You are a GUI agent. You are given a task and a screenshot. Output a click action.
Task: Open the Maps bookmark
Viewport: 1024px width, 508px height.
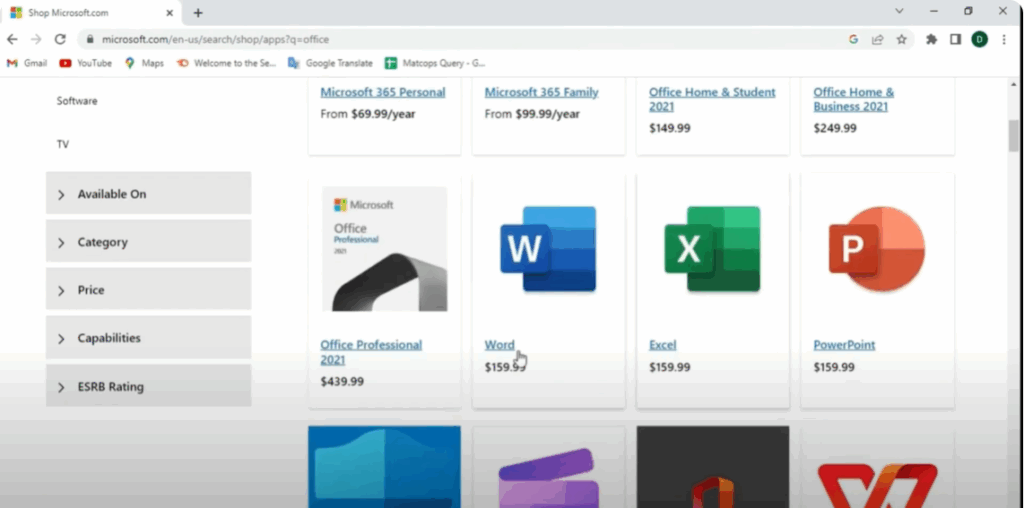144,63
